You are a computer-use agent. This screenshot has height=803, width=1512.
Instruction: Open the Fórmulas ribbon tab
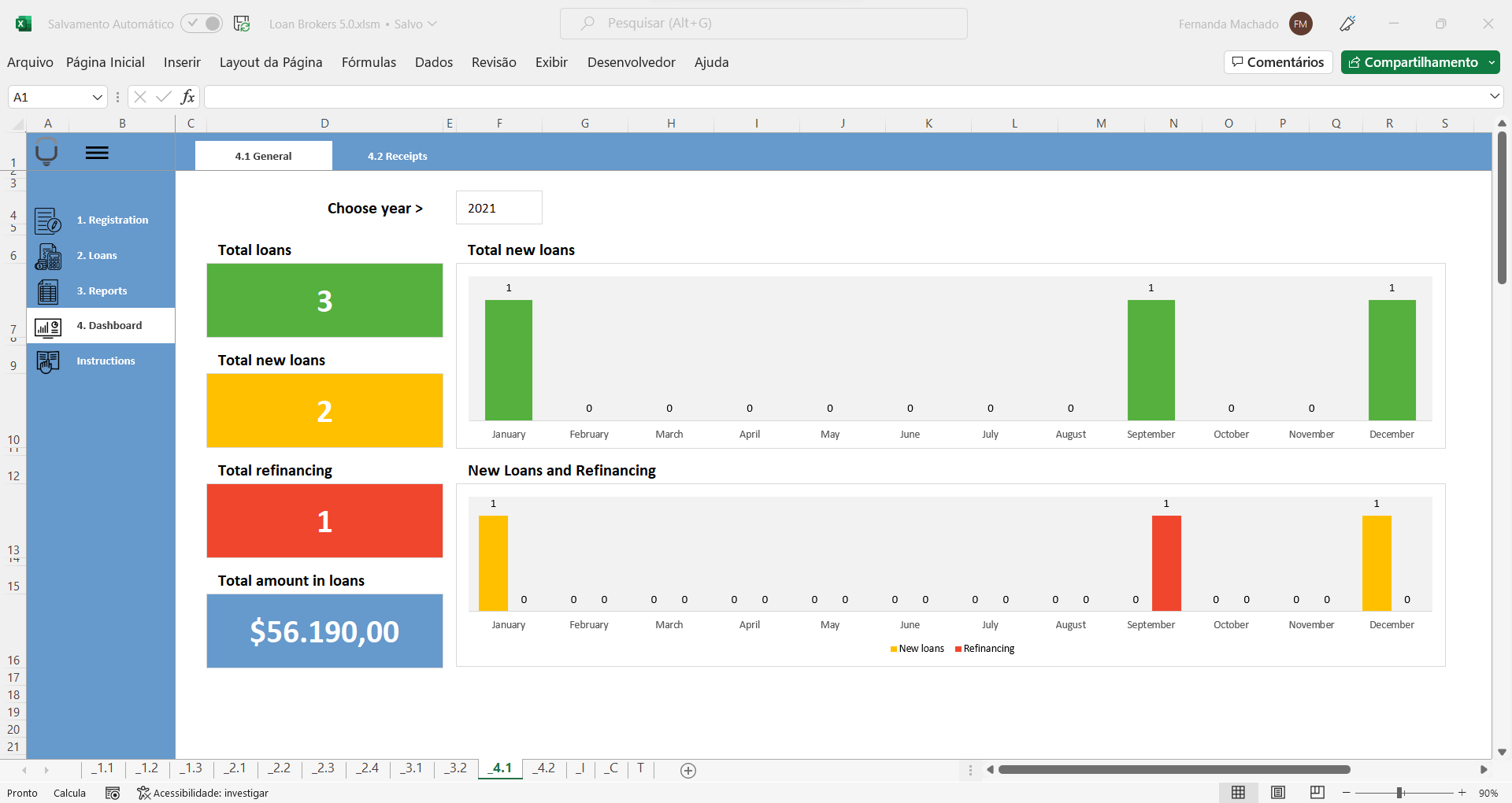(369, 62)
